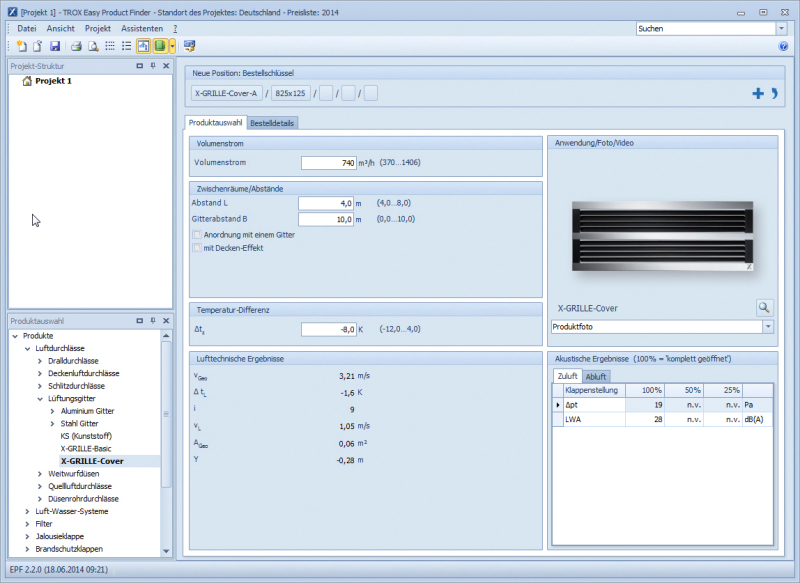Expand the Stahl Gitter node
This screenshot has height=583, width=800.
[x=53, y=424]
